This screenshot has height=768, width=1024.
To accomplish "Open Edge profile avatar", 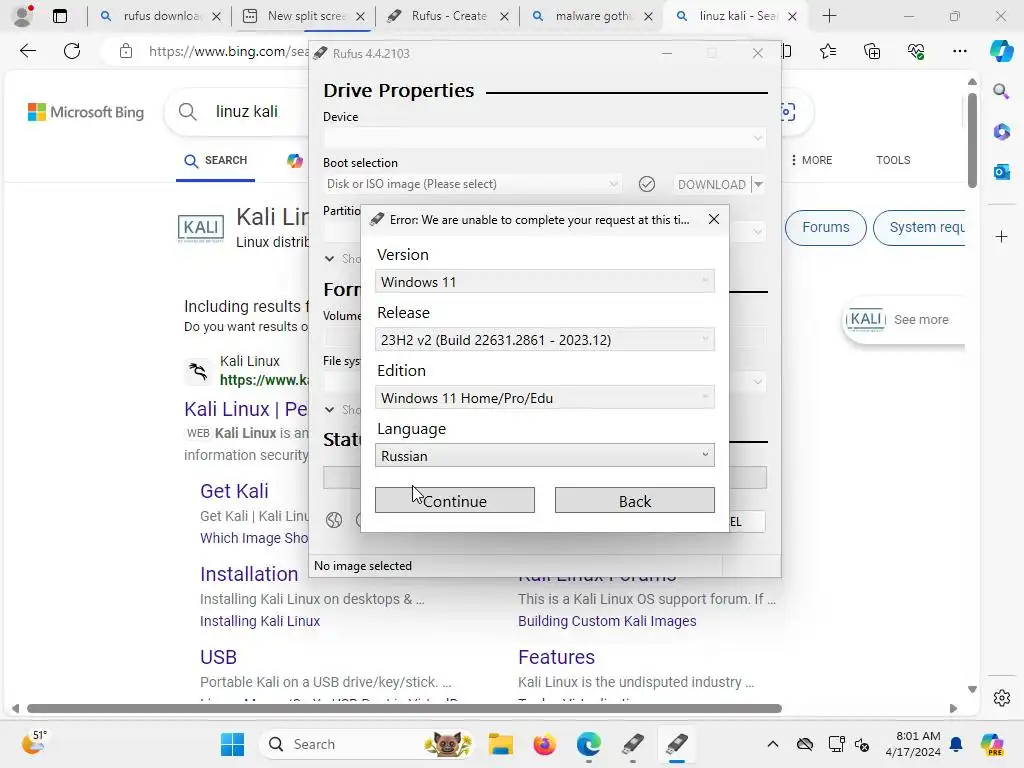I will click(x=23, y=16).
